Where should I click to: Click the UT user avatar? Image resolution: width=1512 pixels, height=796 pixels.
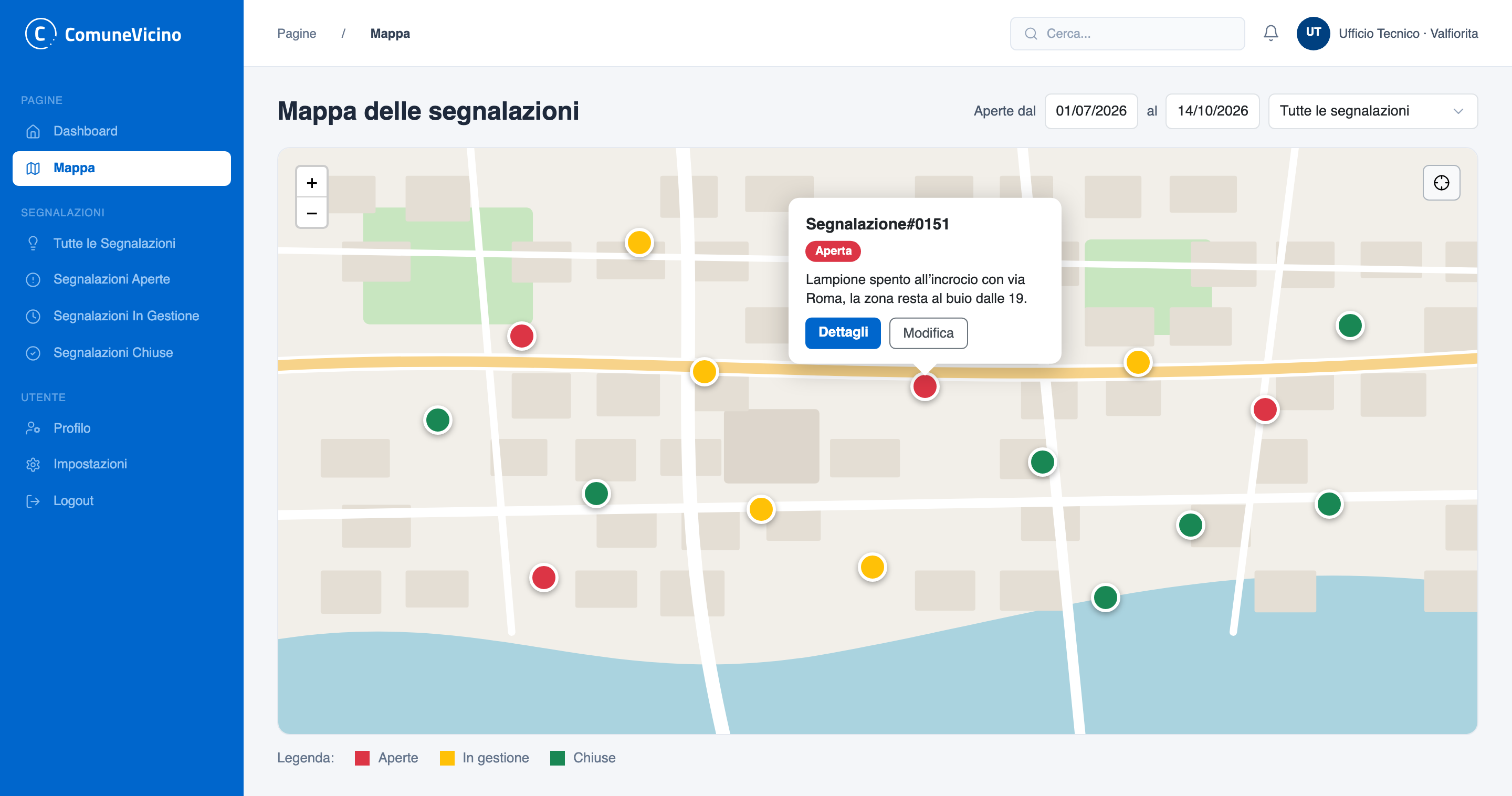(x=1313, y=34)
